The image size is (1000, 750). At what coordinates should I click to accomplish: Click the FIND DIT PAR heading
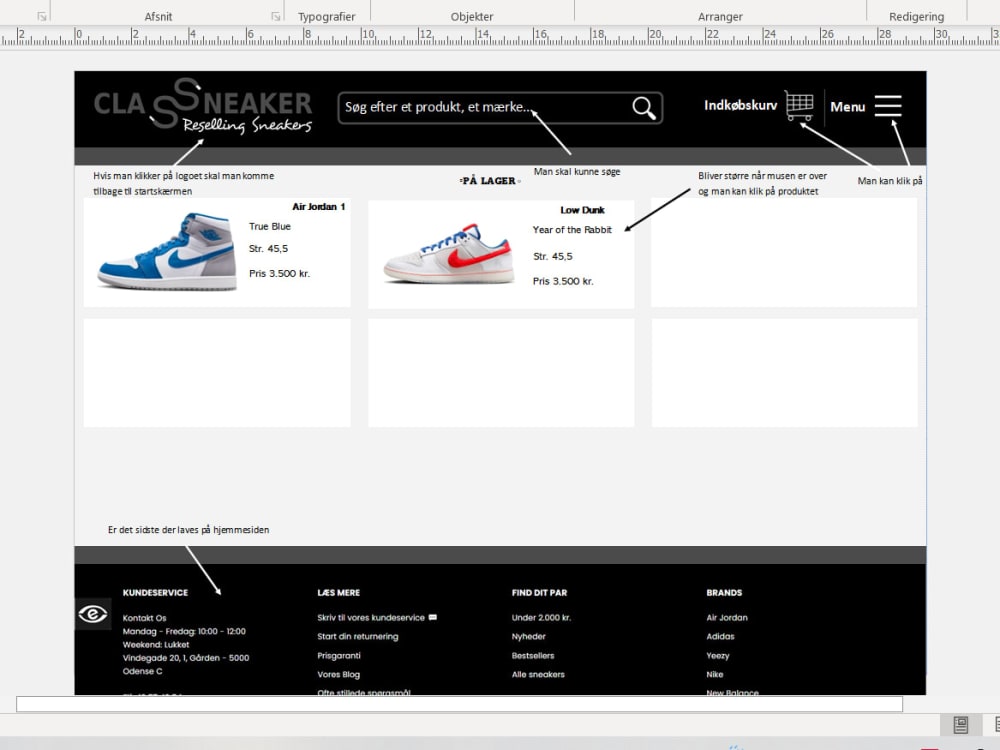(x=539, y=592)
